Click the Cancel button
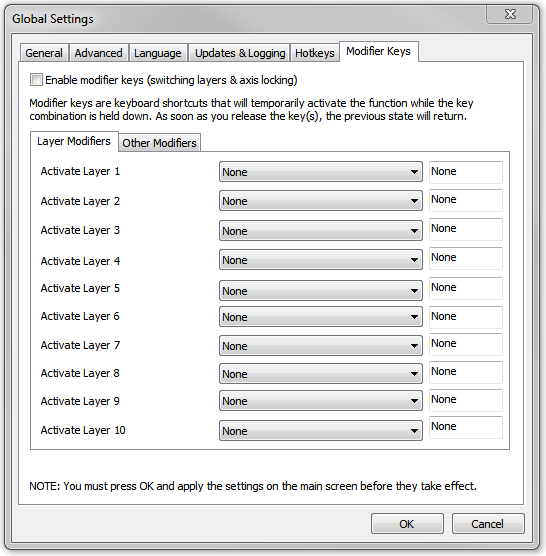546x556 pixels. point(488,523)
